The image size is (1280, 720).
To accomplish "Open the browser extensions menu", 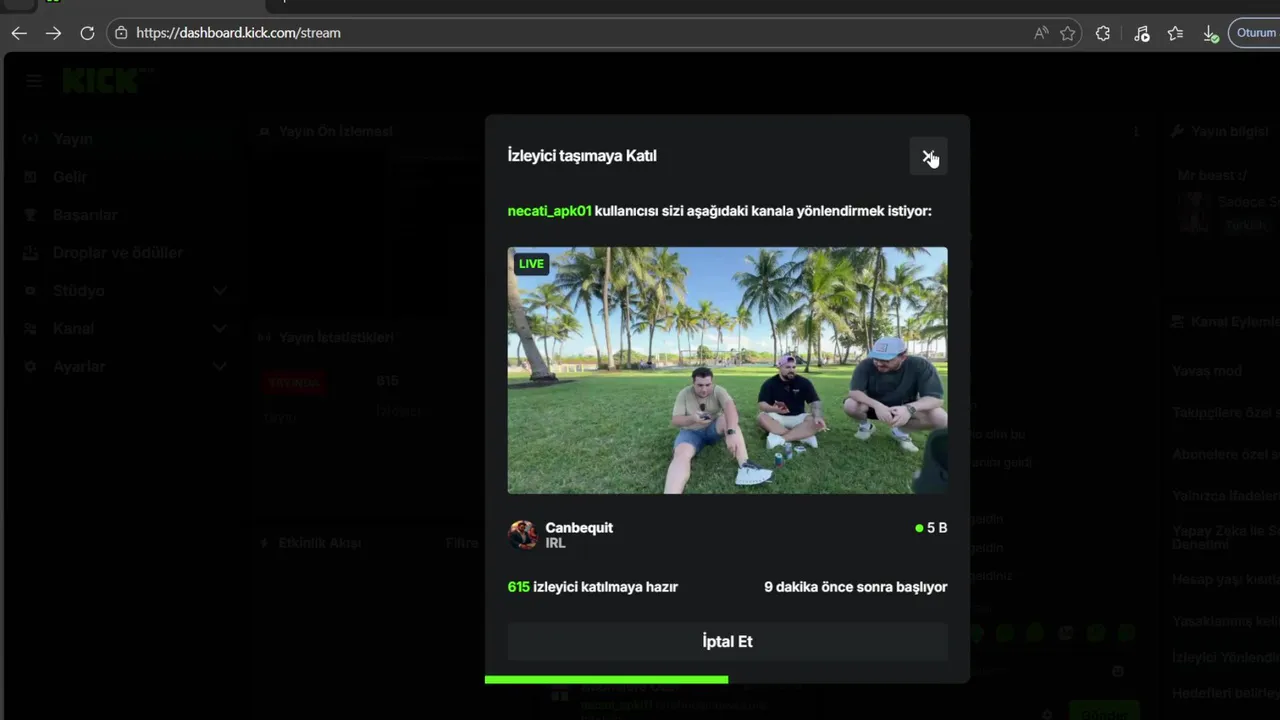I will pyautogui.click(x=1103, y=33).
